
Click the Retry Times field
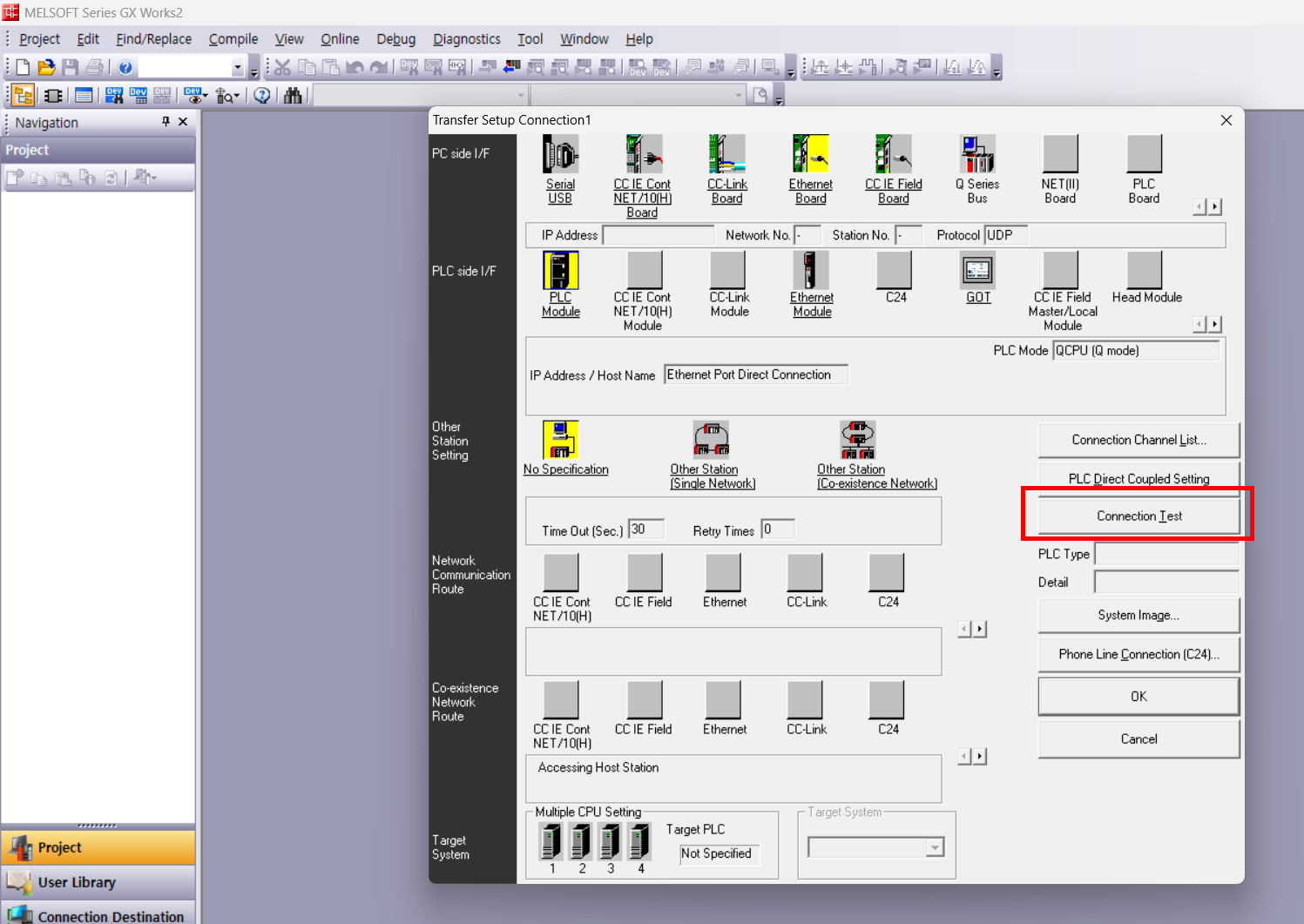[x=778, y=529]
